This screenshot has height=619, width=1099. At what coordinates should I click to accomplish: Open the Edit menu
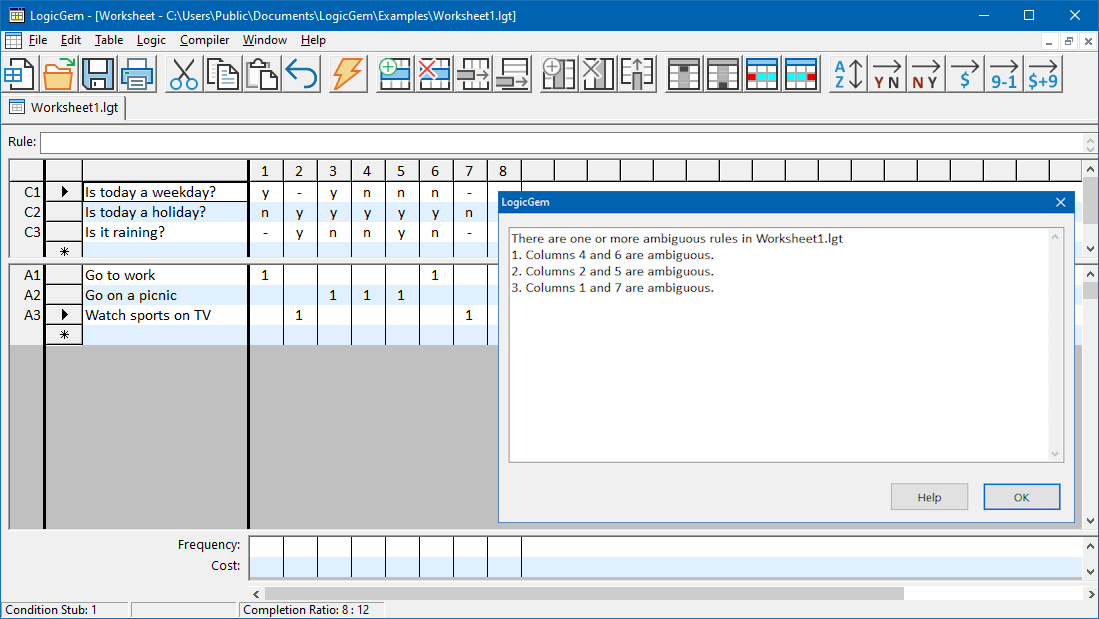71,40
